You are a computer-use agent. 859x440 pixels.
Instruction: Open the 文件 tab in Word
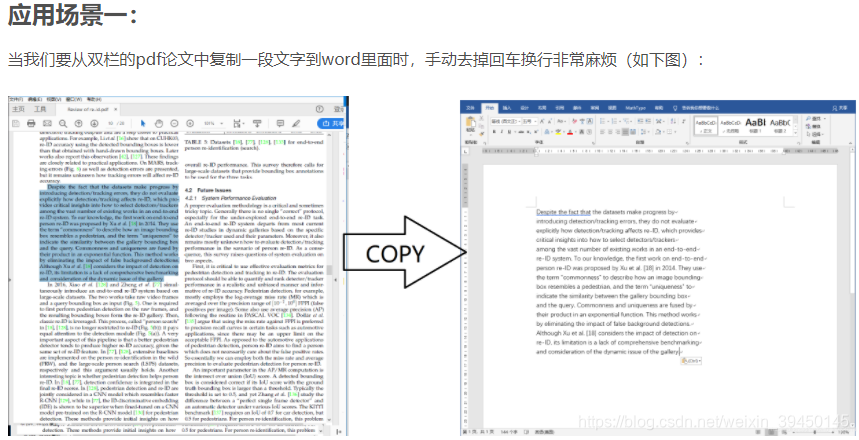(471, 108)
